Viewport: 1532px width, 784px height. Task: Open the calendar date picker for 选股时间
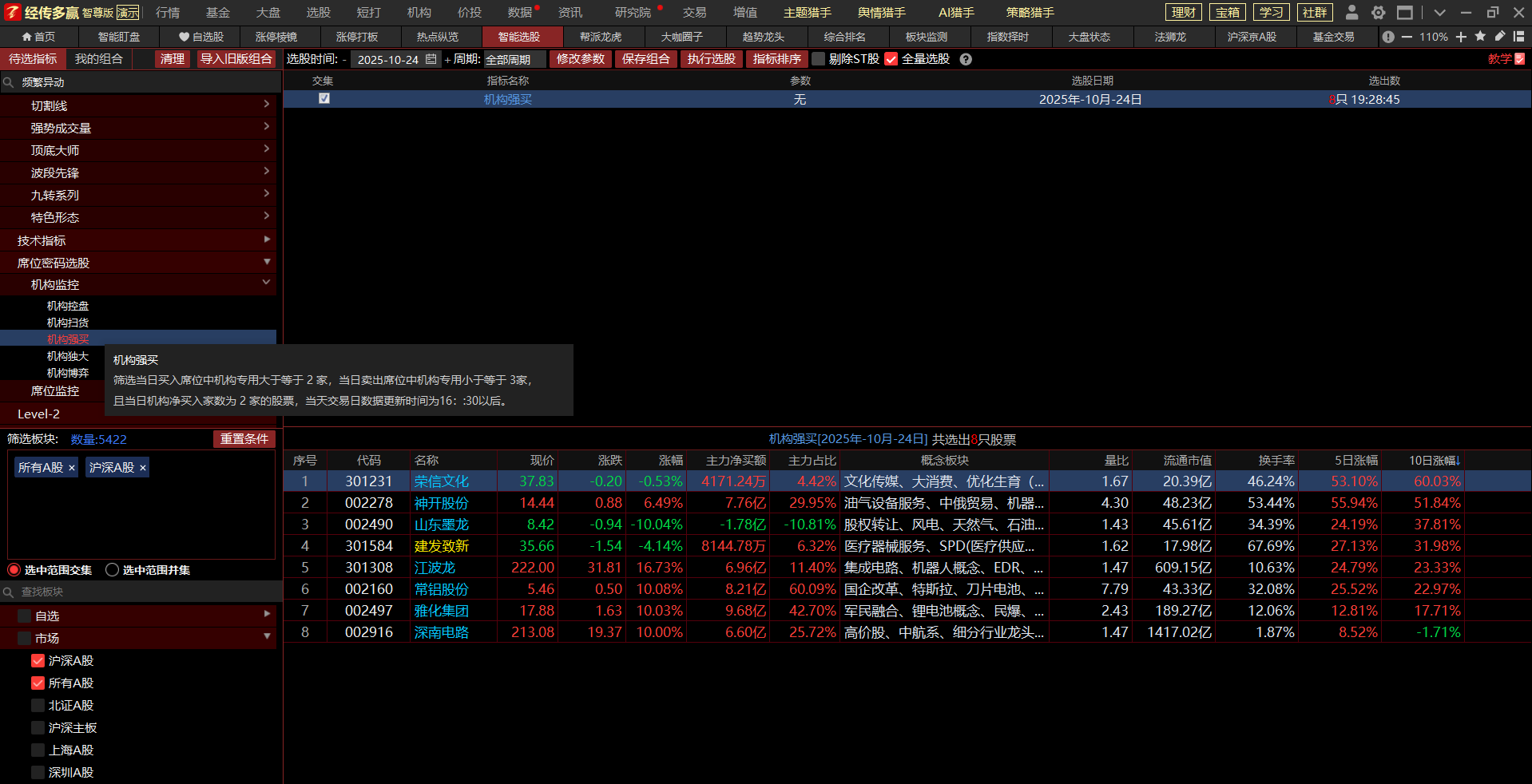click(x=431, y=59)
